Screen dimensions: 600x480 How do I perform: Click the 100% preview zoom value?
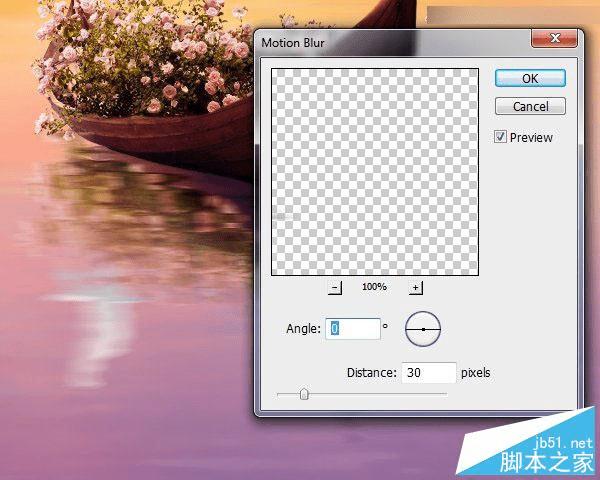(x=374, y=287)
